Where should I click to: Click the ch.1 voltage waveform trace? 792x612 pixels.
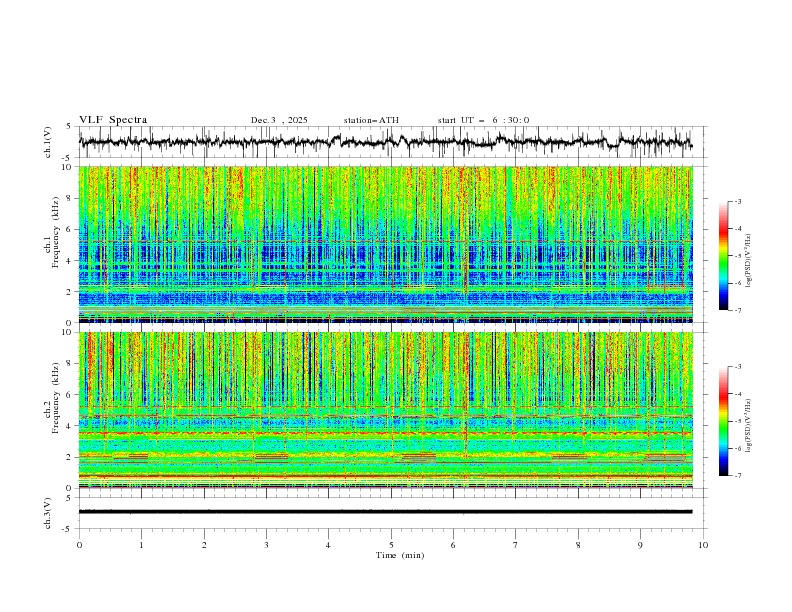coord(385,142)
